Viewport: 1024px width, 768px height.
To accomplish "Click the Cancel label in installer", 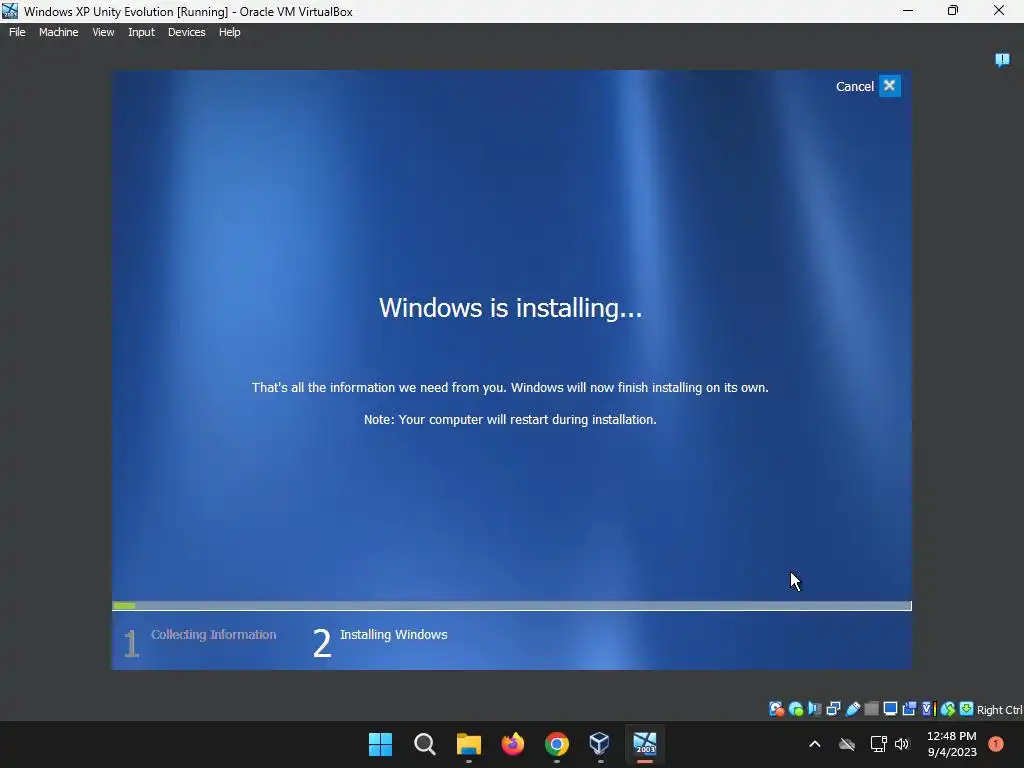I will point(855,86).
